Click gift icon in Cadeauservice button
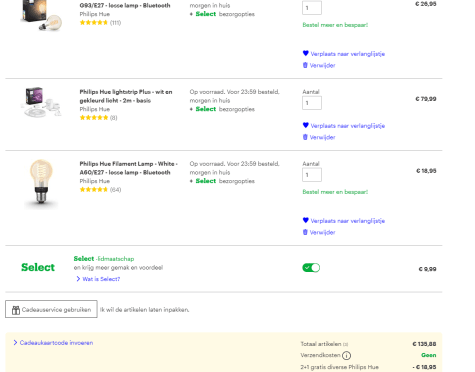475x372 pixels. pyautogui.click(x=16, y=310)
